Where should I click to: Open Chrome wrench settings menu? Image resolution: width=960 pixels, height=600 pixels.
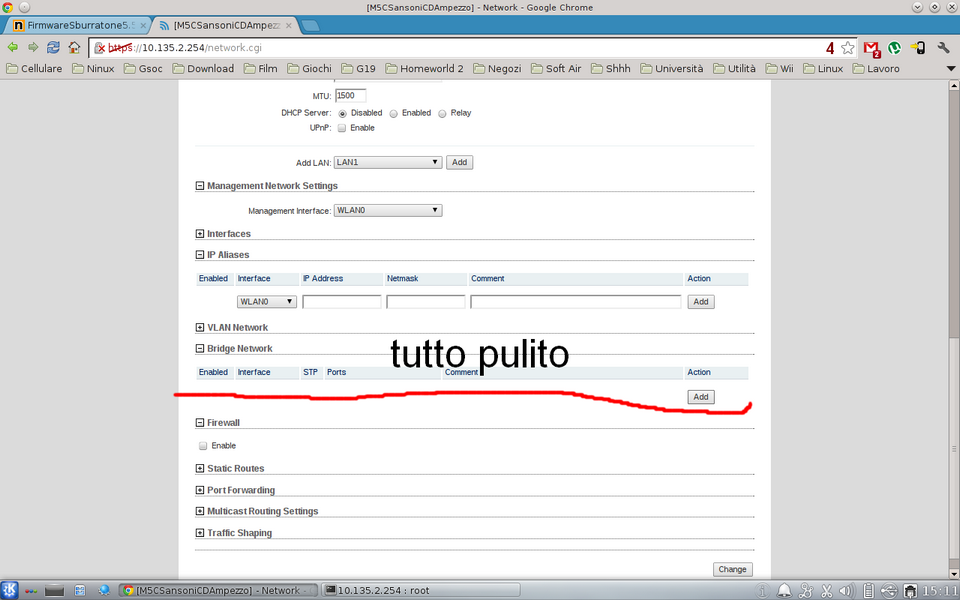coord(942,47)
